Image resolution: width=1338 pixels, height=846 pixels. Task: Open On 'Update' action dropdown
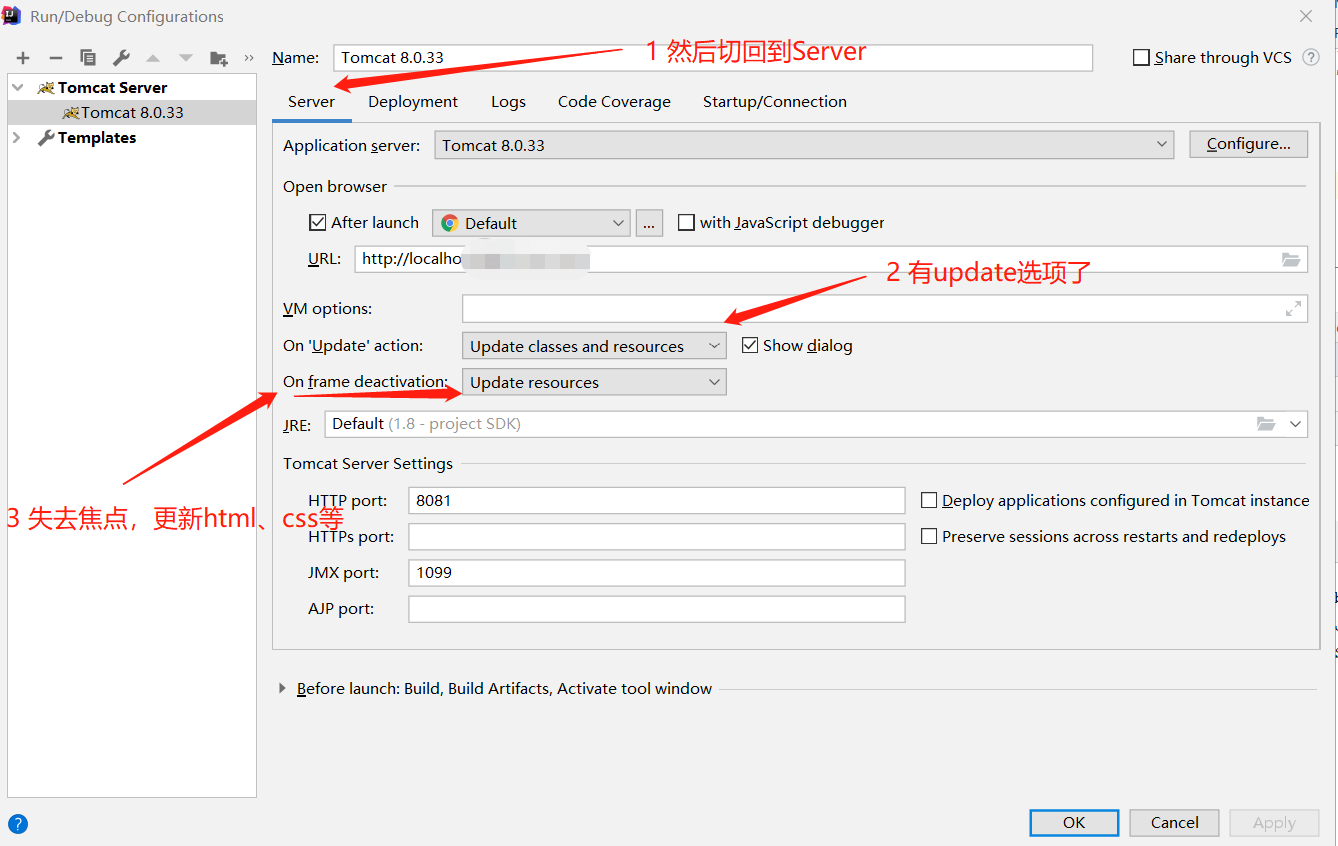coord(594,346)
